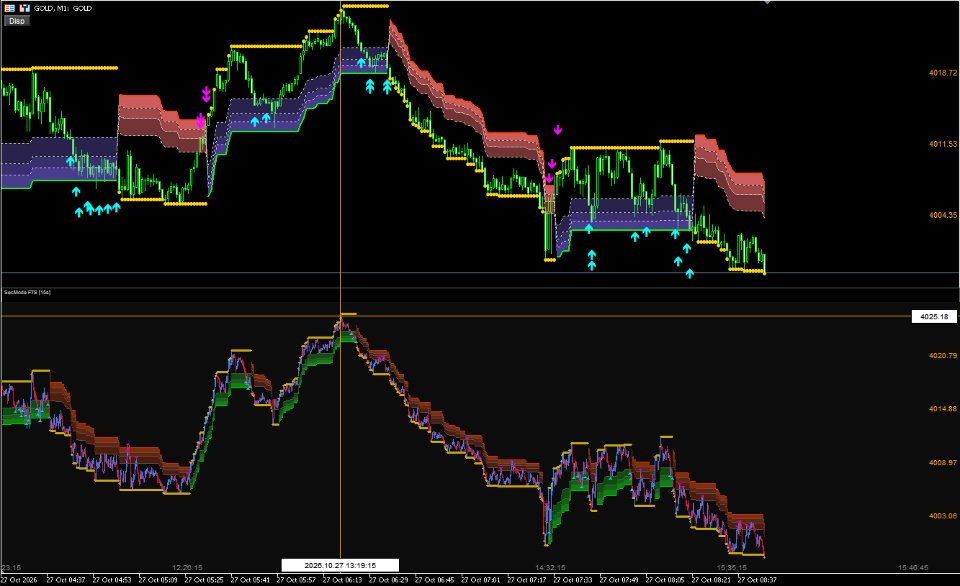This screenshot has width=960, height=586.
Task: Click the 2026.10.27 13:19:15 crosshair time label
Action: [340, 565]
